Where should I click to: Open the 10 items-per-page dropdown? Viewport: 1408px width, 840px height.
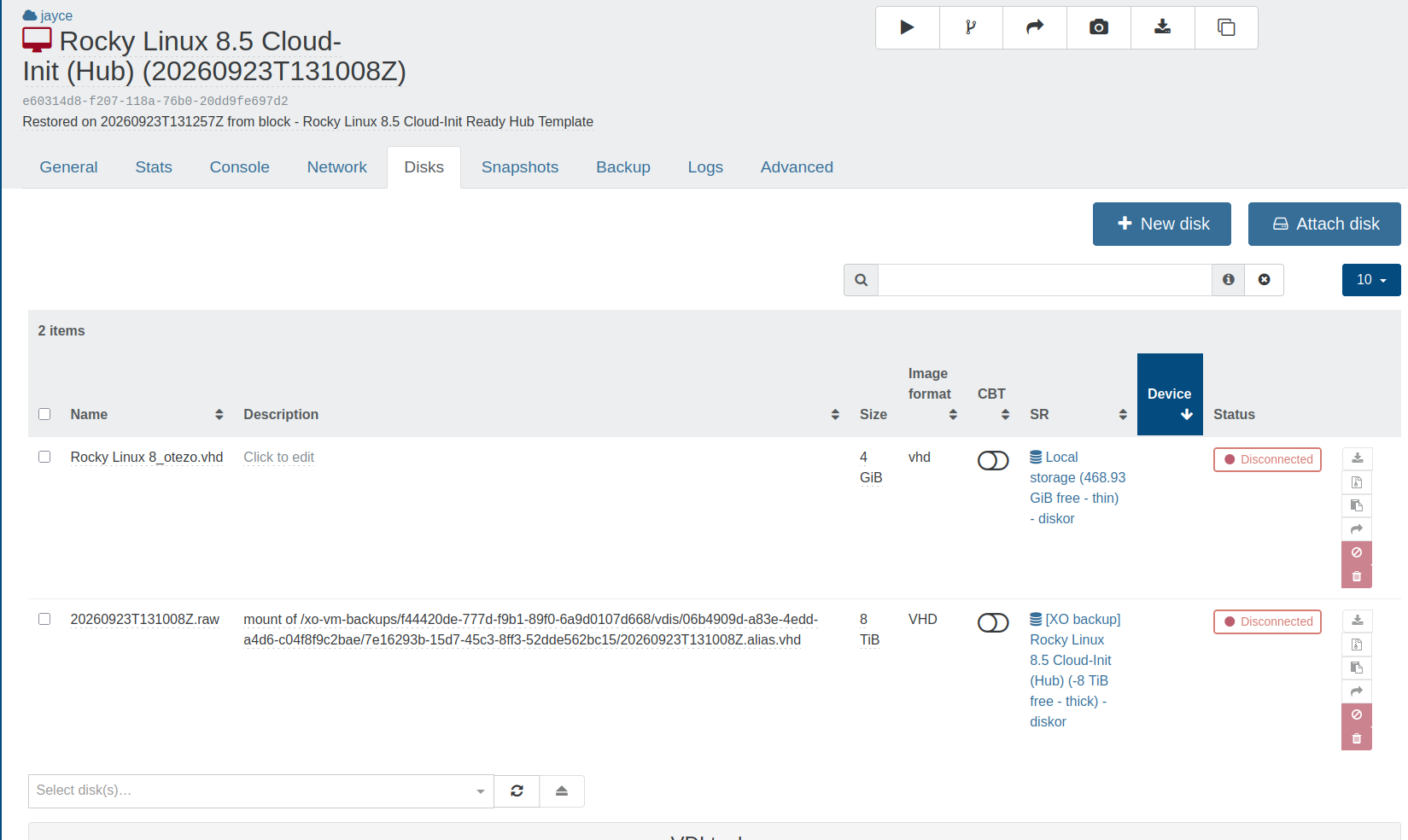[1371, 280]
